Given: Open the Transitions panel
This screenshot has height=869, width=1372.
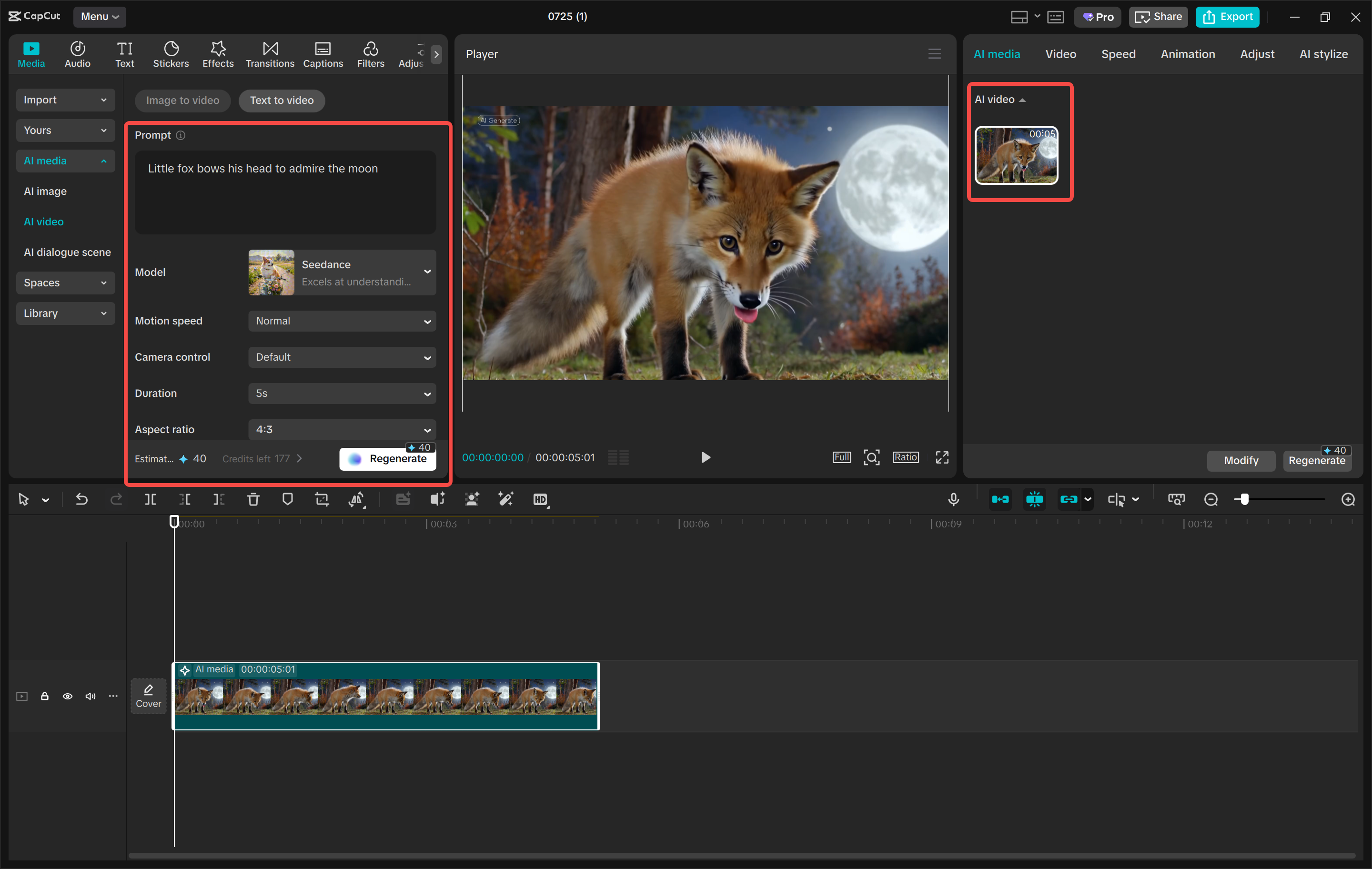Looking at the screenshot, I should click(x=270, y=53).
